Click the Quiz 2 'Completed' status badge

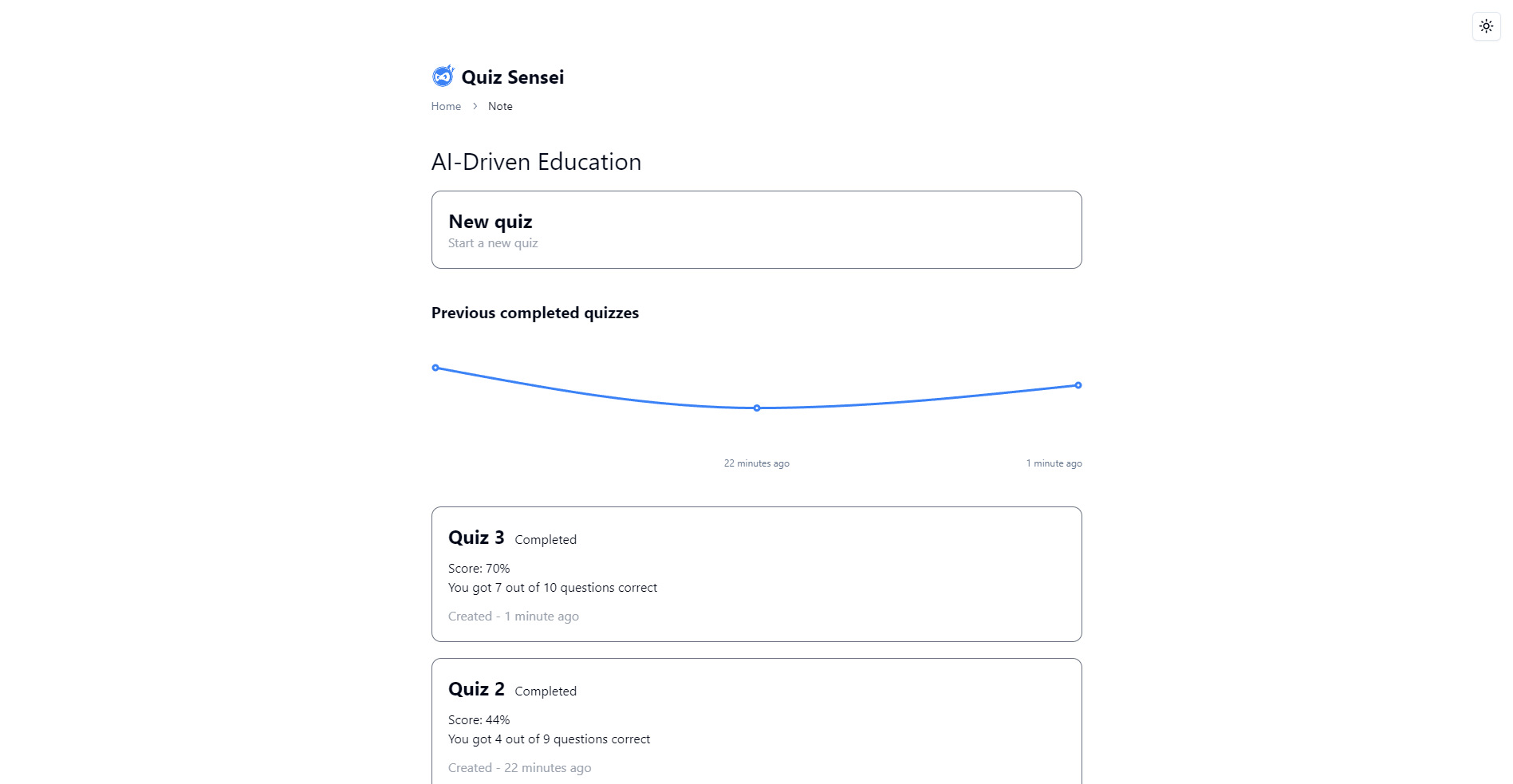click(546, 691)
